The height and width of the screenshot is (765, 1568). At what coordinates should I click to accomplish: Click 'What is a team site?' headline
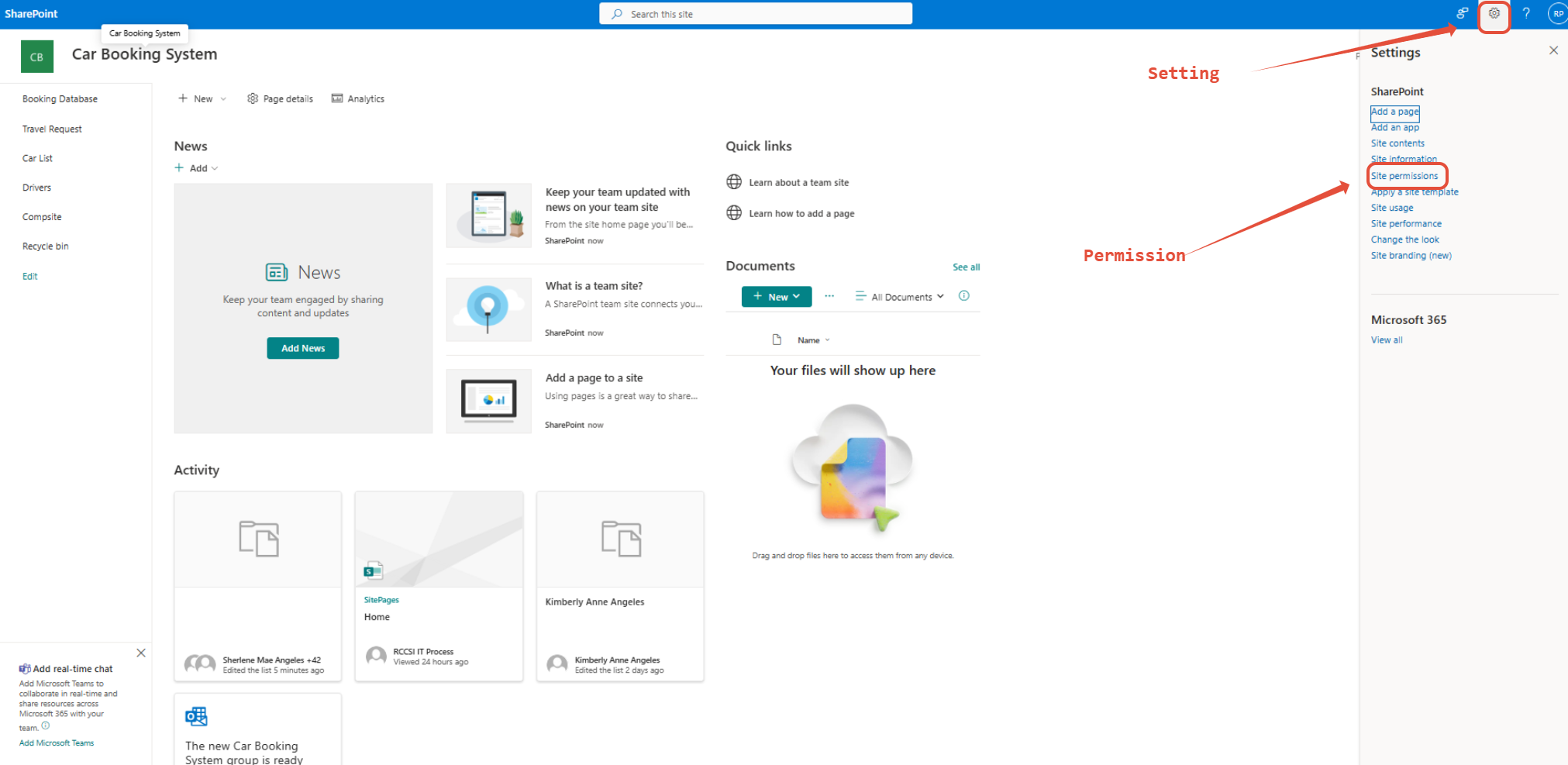point(594,286)
